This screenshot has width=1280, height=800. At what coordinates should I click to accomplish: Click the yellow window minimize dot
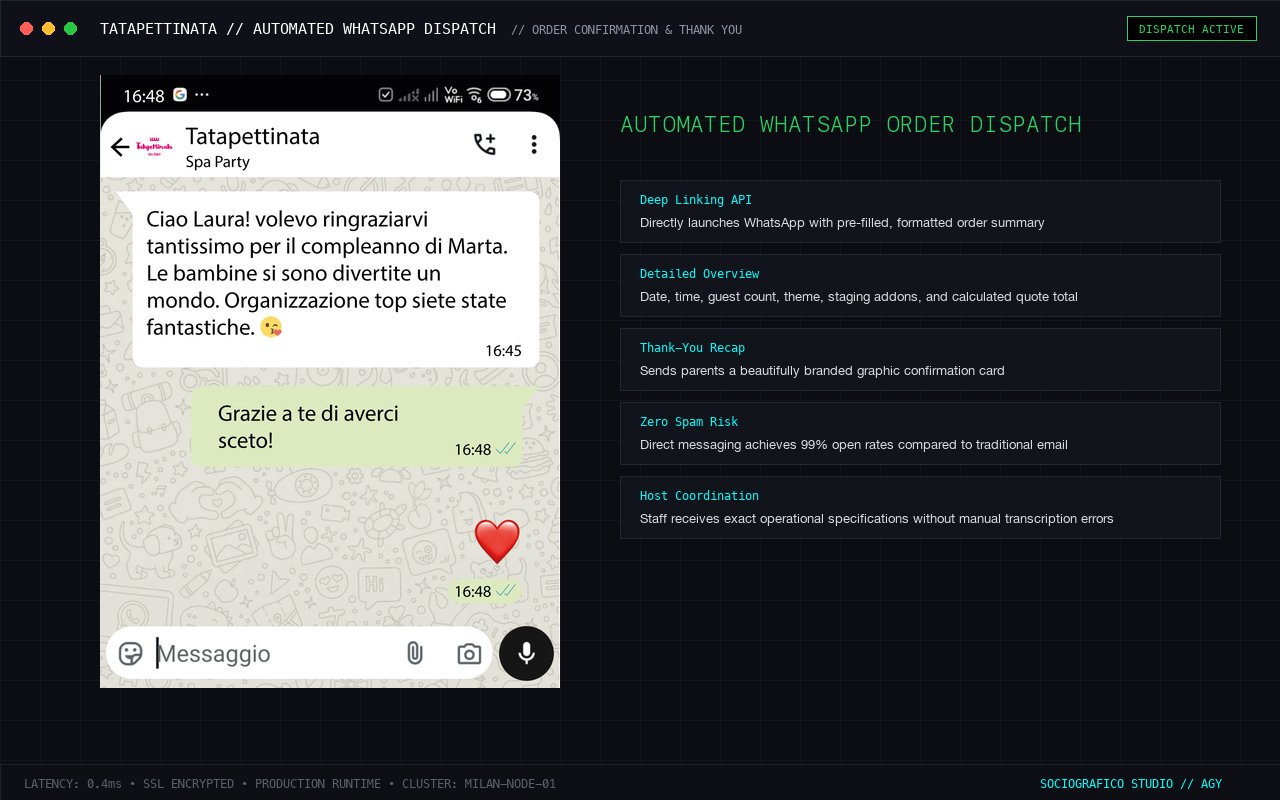coord(49,29)
